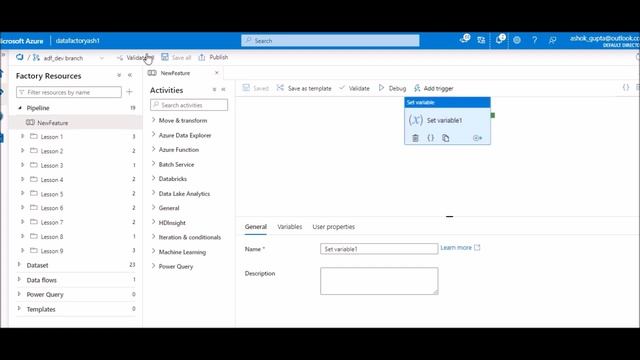The height and width of the screenshot is (360, 640).
Task: Expand the General activities
Action: 153,207
